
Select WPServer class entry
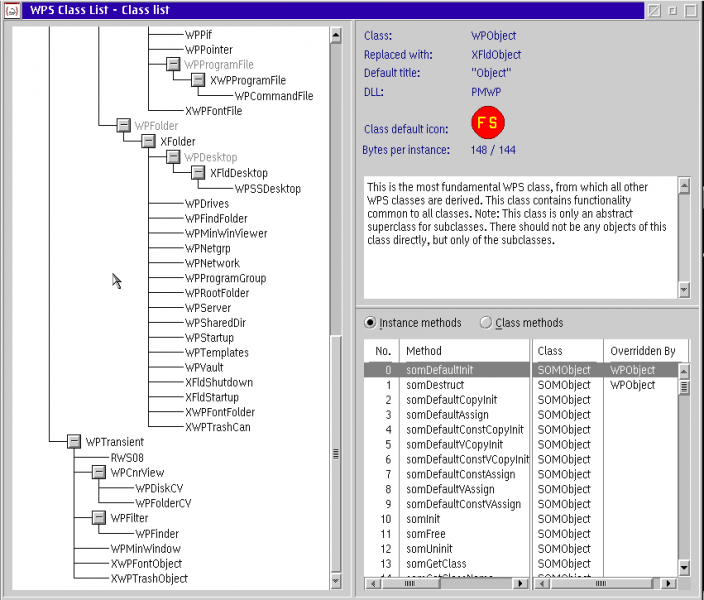point(208,308)
